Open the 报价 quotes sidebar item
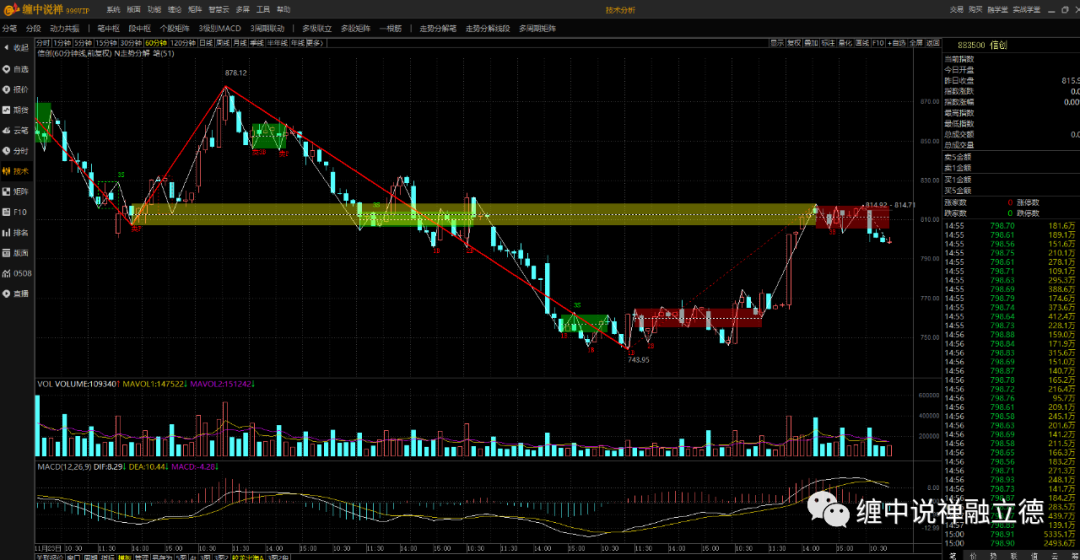1080x560 pixels. pos(16,90)
